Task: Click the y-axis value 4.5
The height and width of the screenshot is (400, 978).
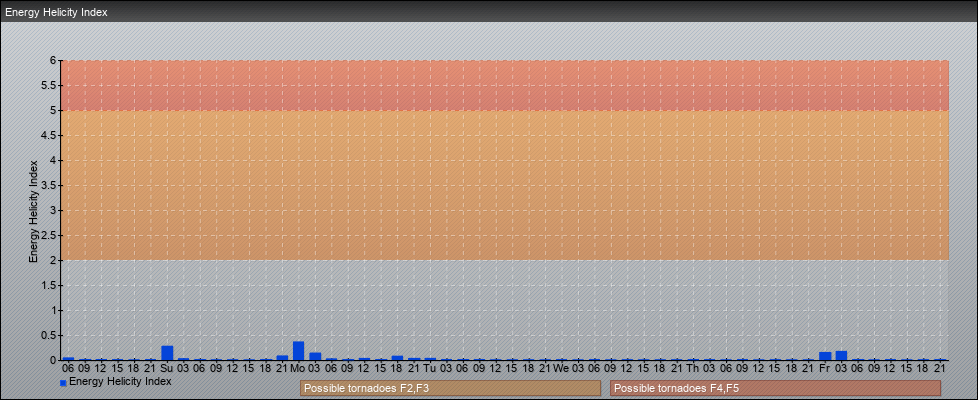Action: [49, 135]
